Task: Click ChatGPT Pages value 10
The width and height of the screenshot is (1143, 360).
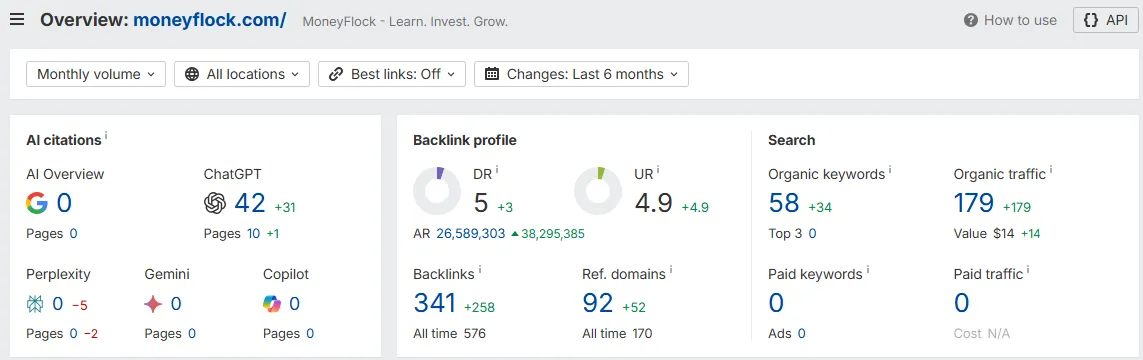Action: [253, 234]
